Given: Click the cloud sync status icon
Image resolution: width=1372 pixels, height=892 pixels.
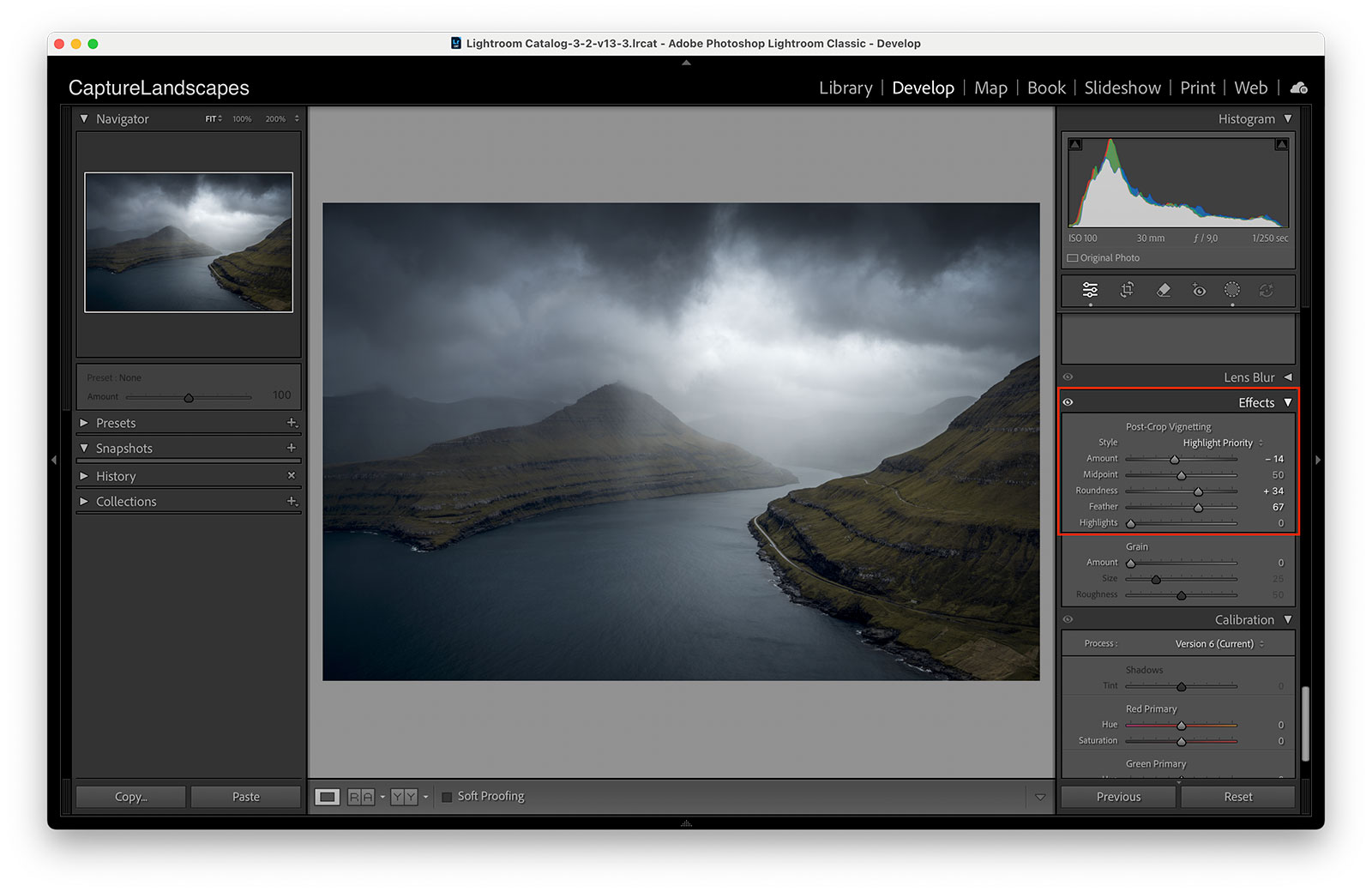Looking at the screenshot, I should [x=1299, y=87].
